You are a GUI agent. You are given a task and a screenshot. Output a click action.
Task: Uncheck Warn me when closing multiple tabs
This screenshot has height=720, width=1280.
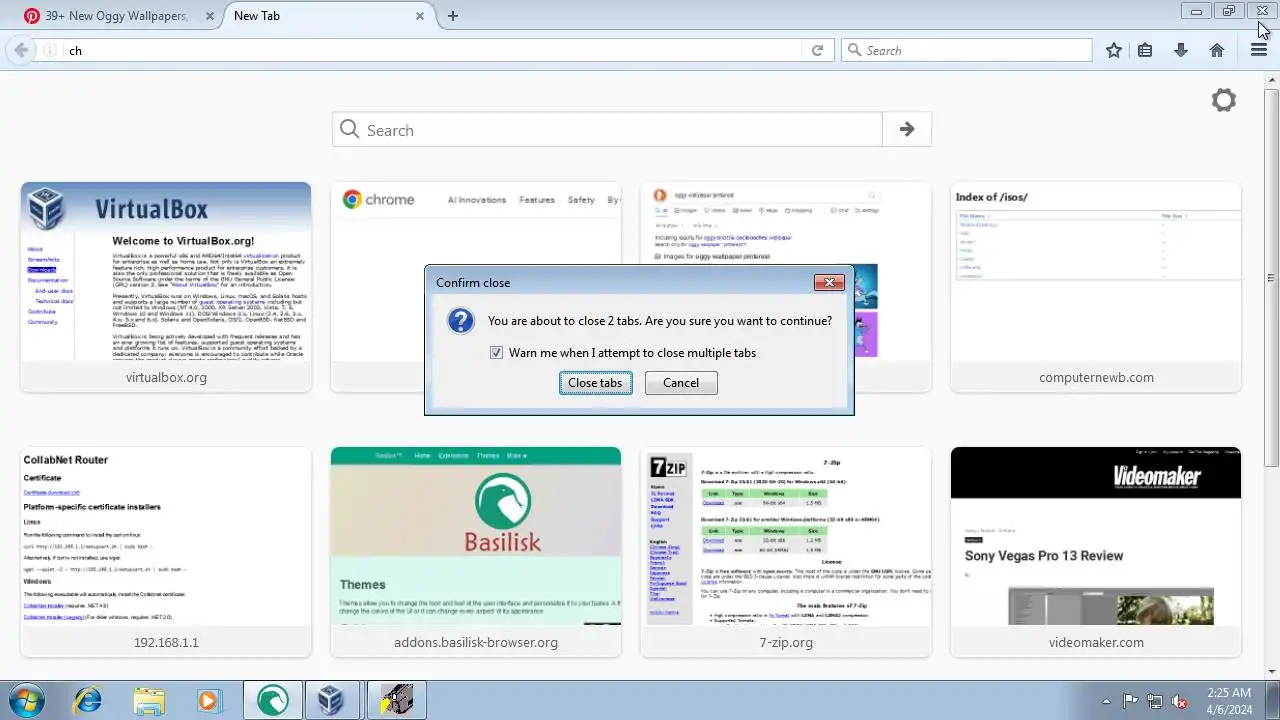point(496,353)
